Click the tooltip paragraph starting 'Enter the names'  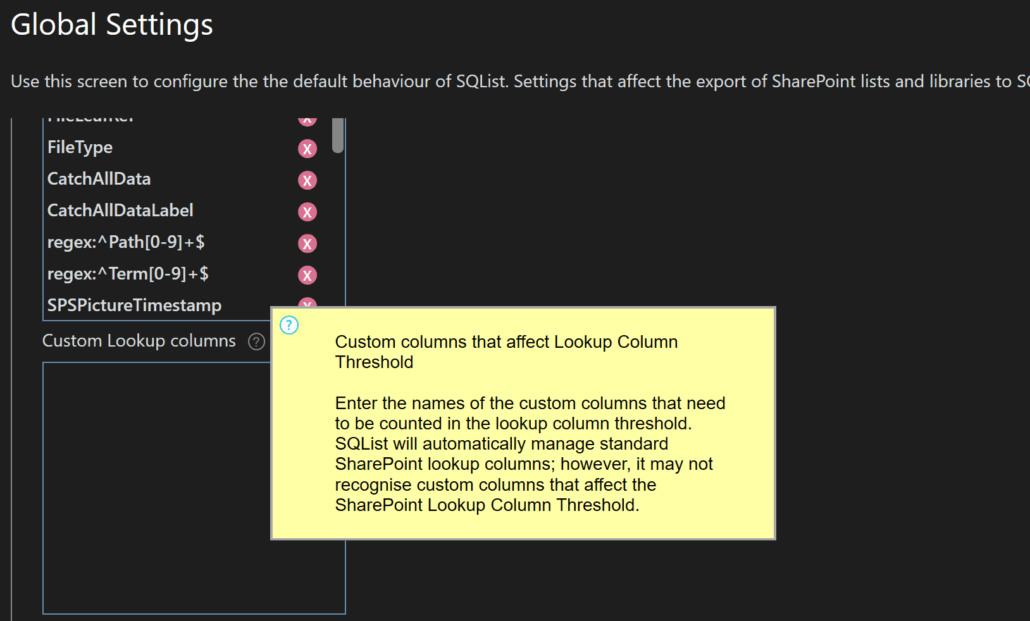tap(530, 454)
